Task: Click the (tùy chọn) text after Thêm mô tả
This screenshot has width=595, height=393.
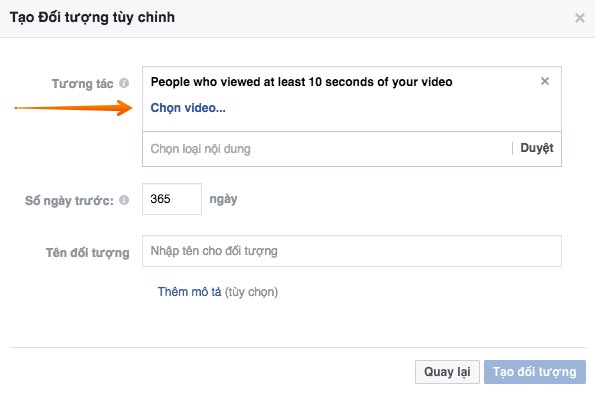Action: (x=251, y=292)
